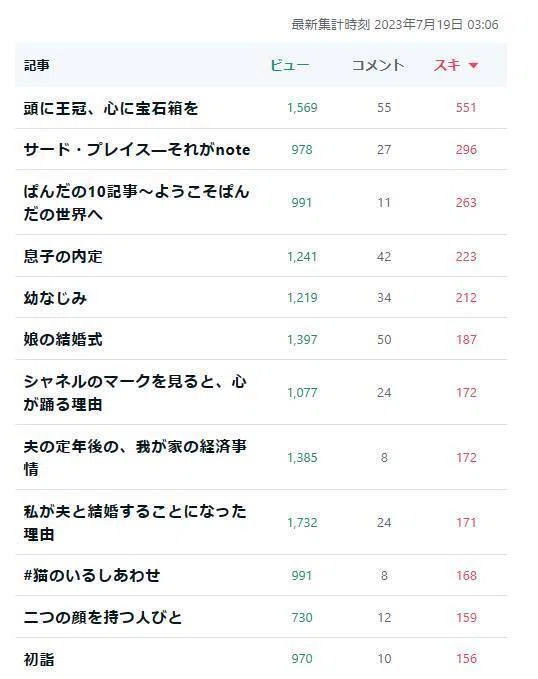Open article サード・プレイス―それがnote
The width and height of the screenshot is (538, 679).
click(137, 150)
